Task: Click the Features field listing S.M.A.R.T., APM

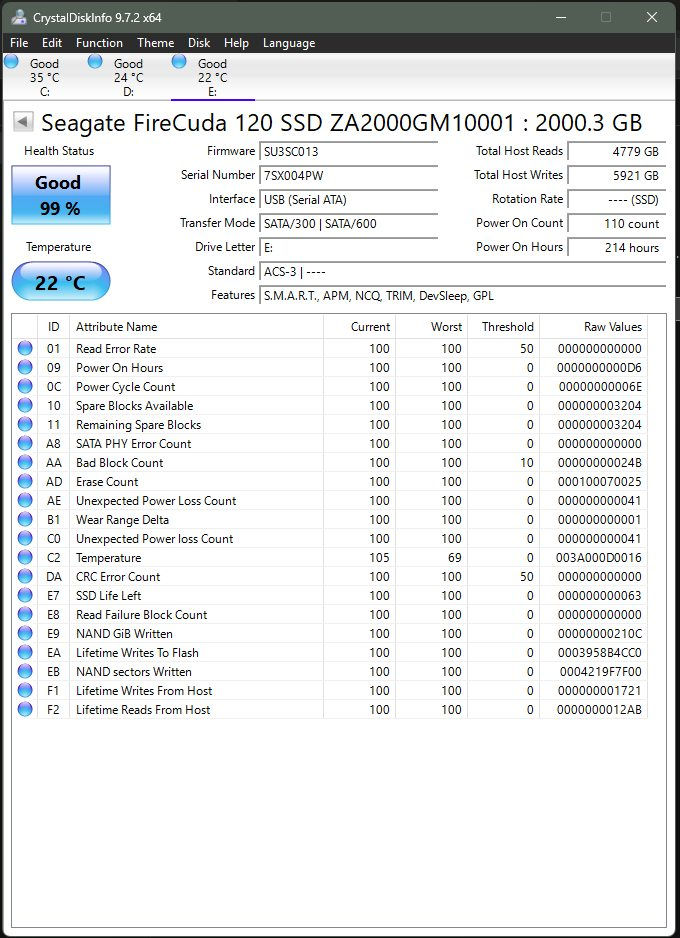Action: pyautogui.click(x=462, y=296)
